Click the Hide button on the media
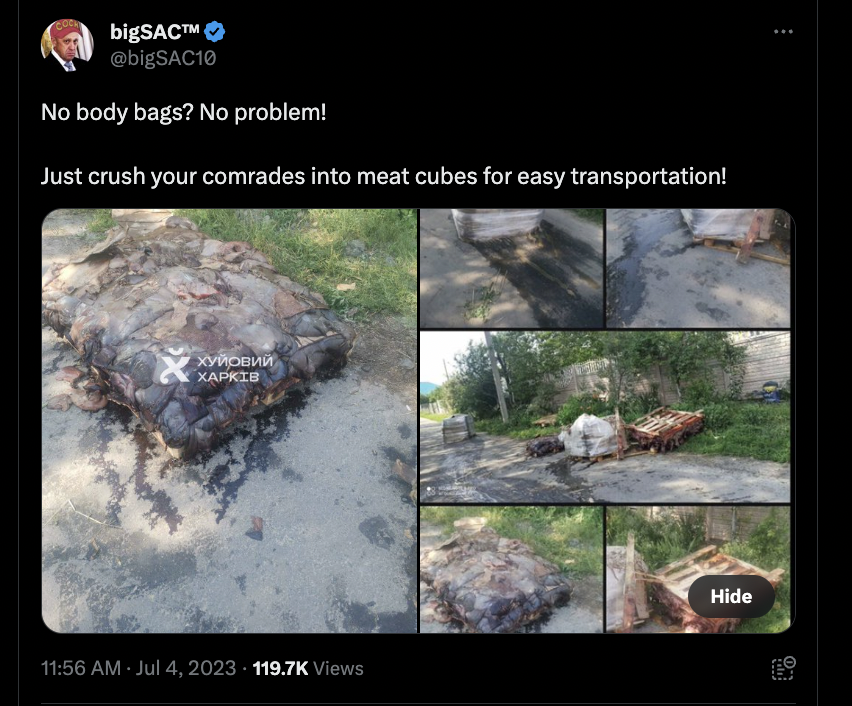 click(731, 596)
